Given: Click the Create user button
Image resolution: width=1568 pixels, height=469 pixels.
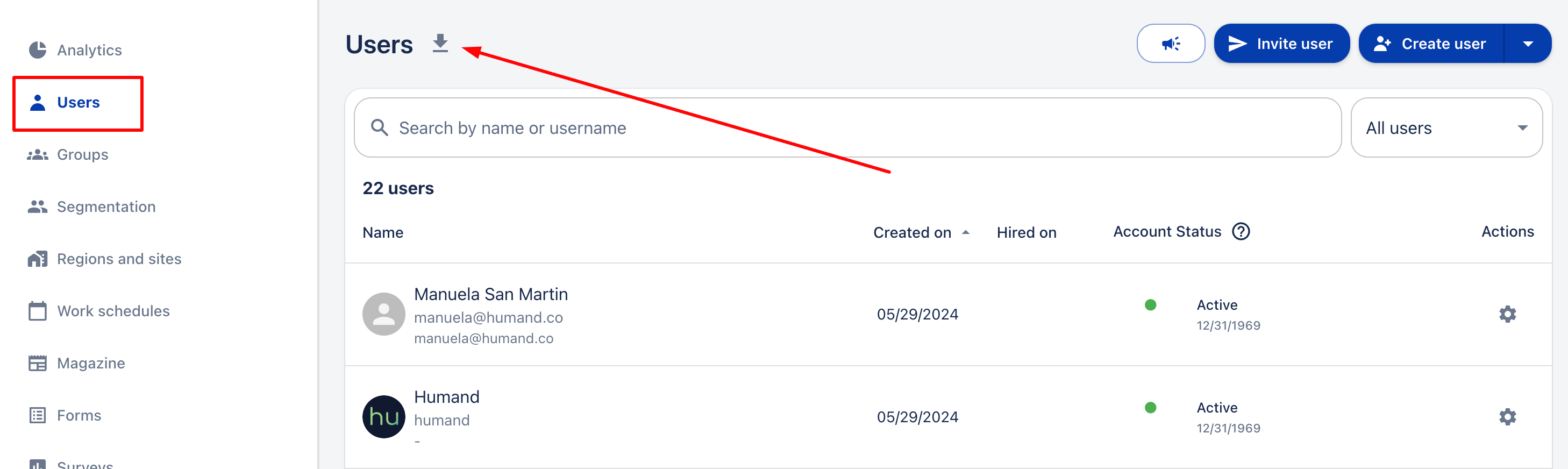Looking at the screenshot, I should [1431, 44].
